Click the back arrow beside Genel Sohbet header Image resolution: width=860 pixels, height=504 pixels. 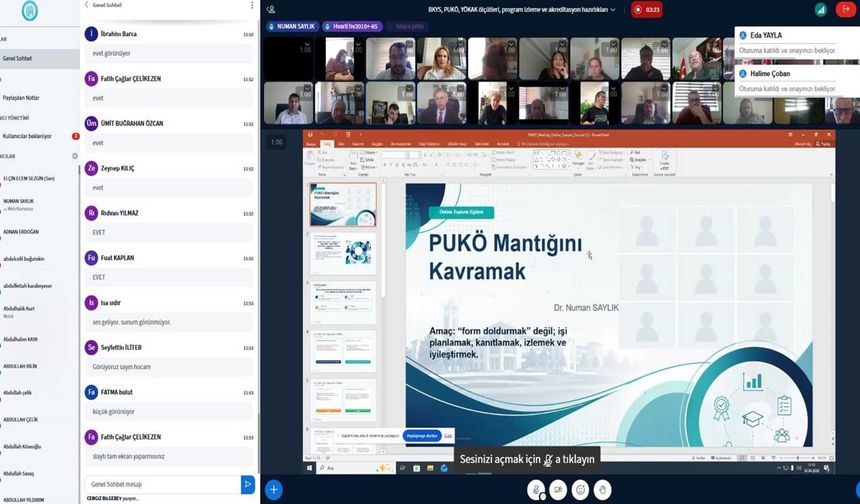[x=87, y=5]
